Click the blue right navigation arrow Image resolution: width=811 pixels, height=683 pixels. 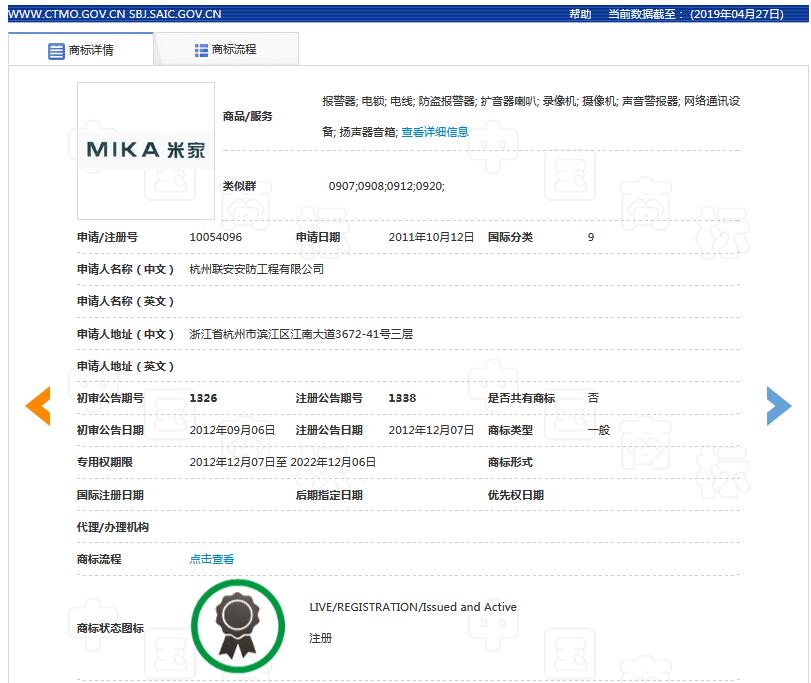tap(778, 405)
